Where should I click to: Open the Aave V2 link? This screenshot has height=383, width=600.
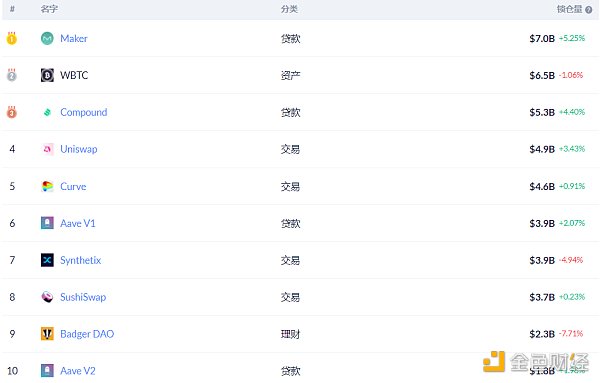point(78,371)
